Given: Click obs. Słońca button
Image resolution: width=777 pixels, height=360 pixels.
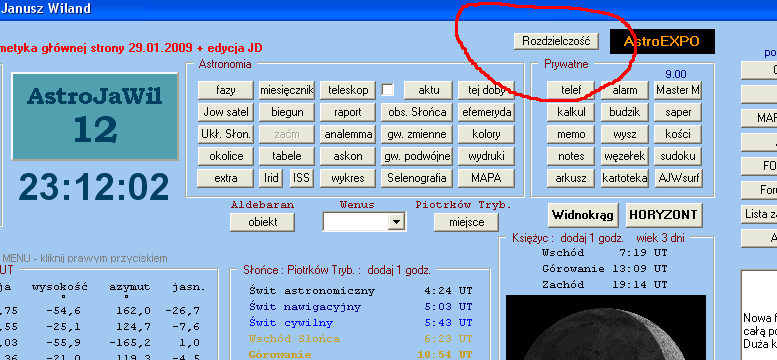Looking at the screenshot, I should 417,112.
